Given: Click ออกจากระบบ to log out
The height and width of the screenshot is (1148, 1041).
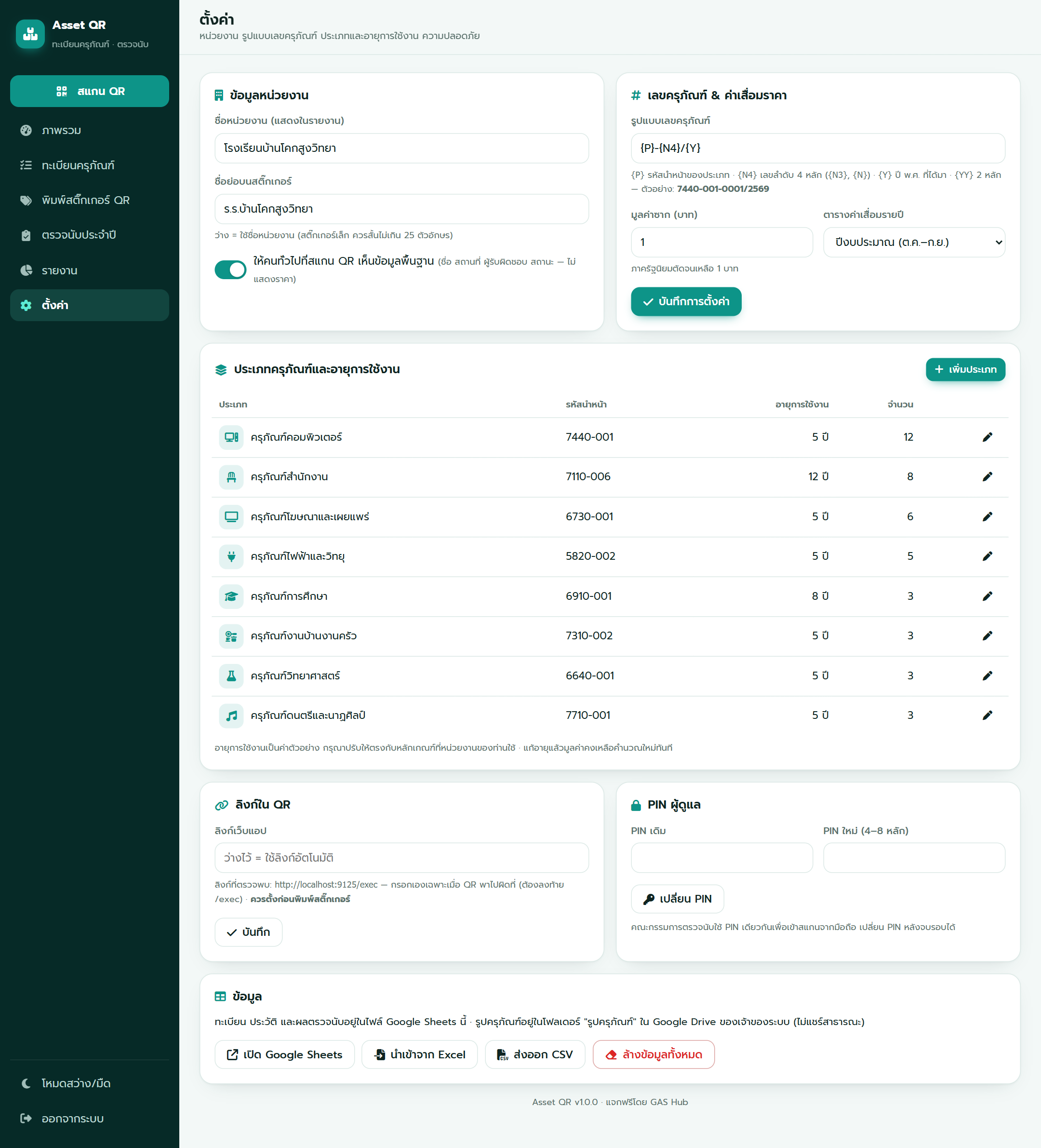Looking at the screenshot, I should coord(89,1119).
